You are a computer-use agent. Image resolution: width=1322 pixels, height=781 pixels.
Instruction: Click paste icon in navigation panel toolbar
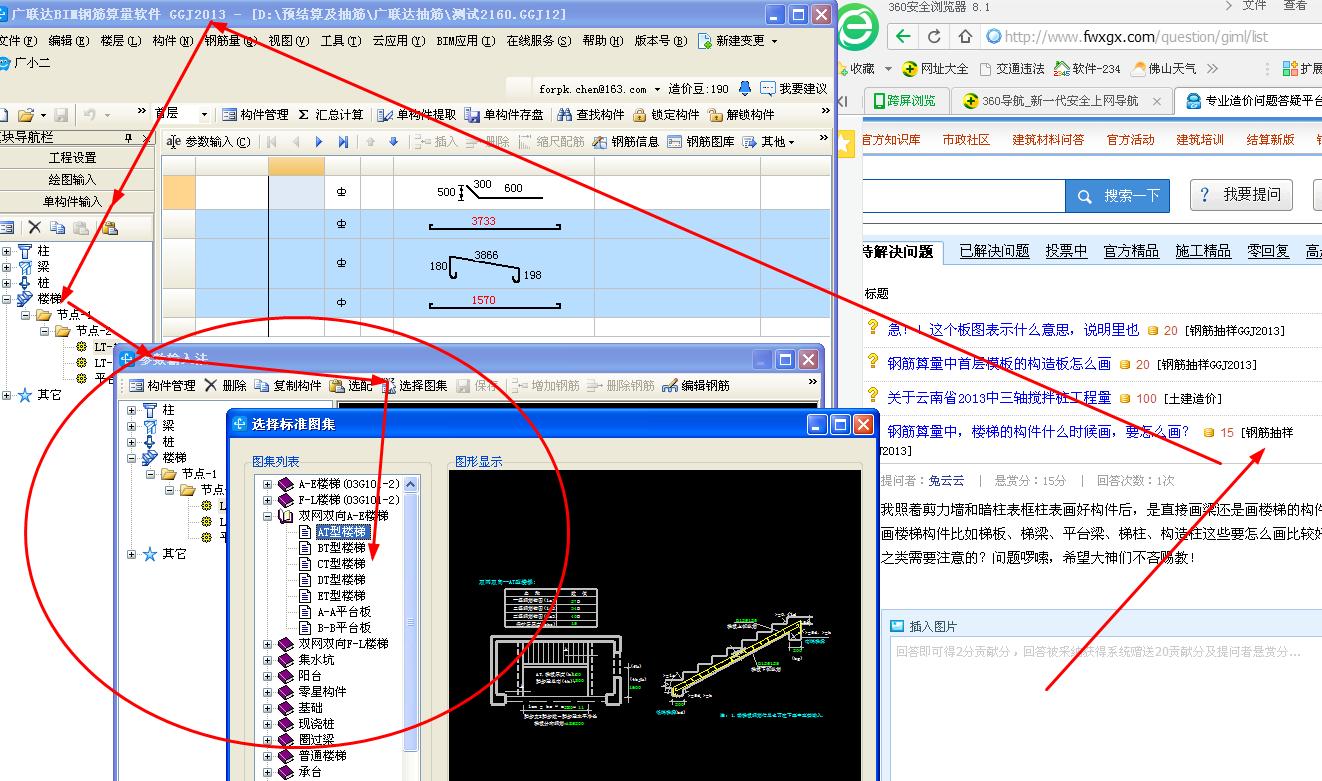pyautogui.click(x=109, y=228)
